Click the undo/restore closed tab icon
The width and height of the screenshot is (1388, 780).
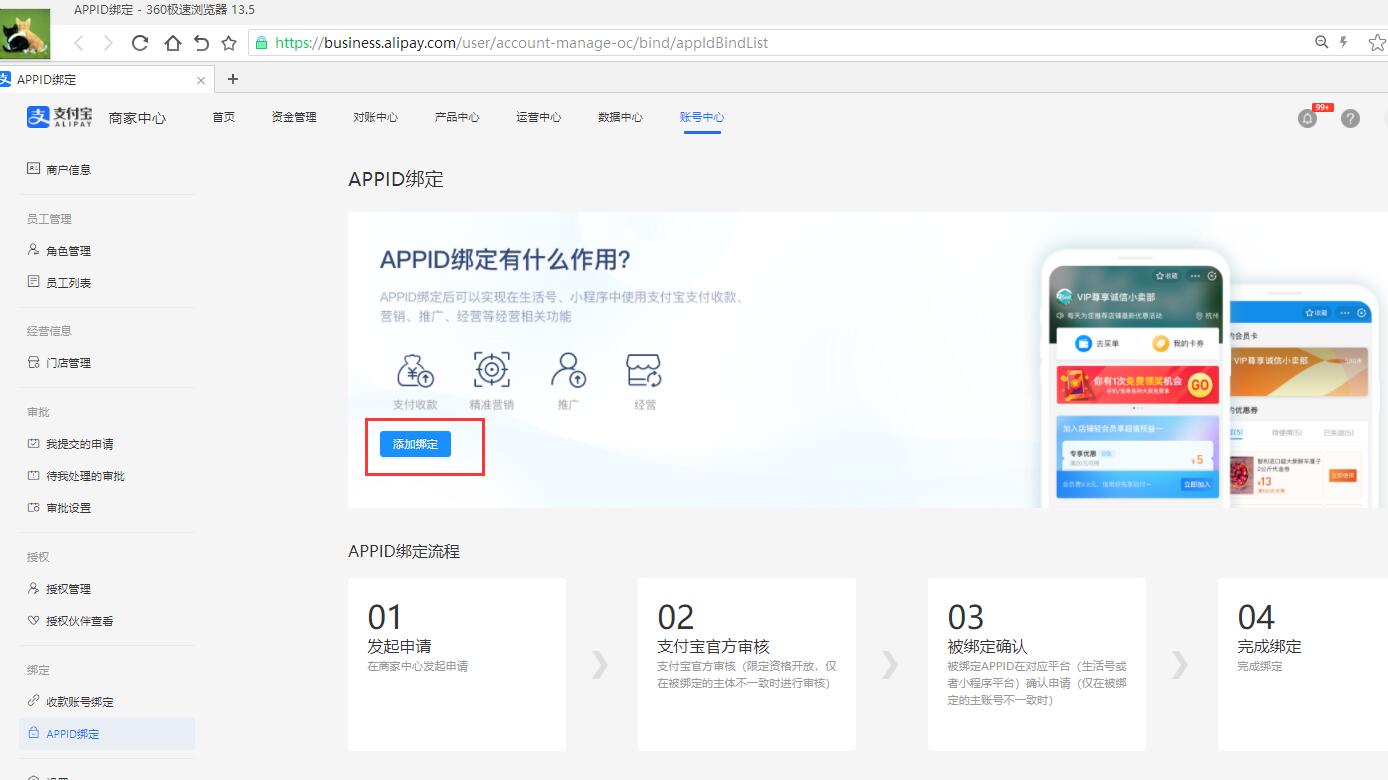click(201, 43)
